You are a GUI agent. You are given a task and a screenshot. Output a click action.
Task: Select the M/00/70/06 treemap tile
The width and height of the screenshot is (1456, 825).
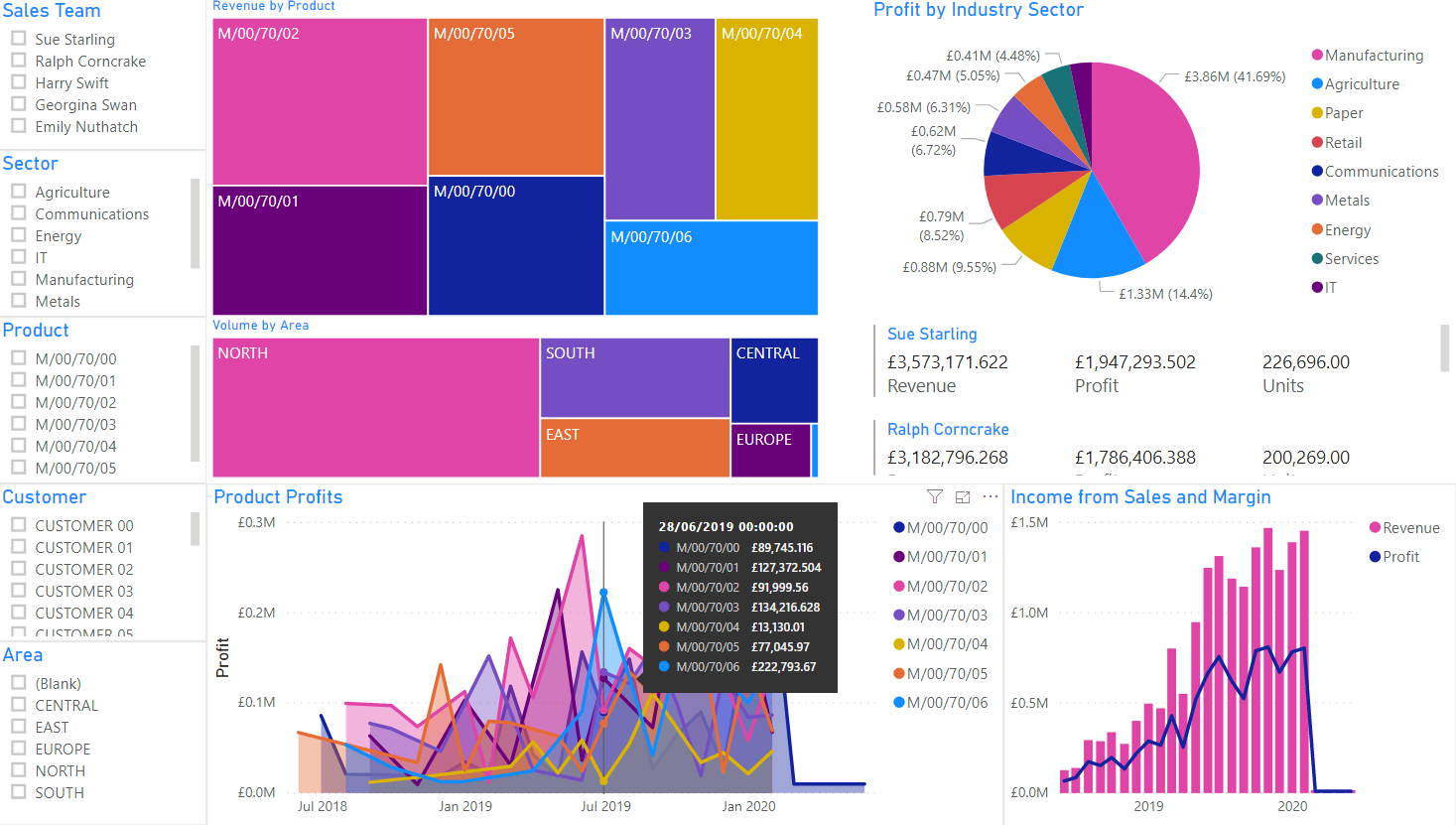[712, 268]
